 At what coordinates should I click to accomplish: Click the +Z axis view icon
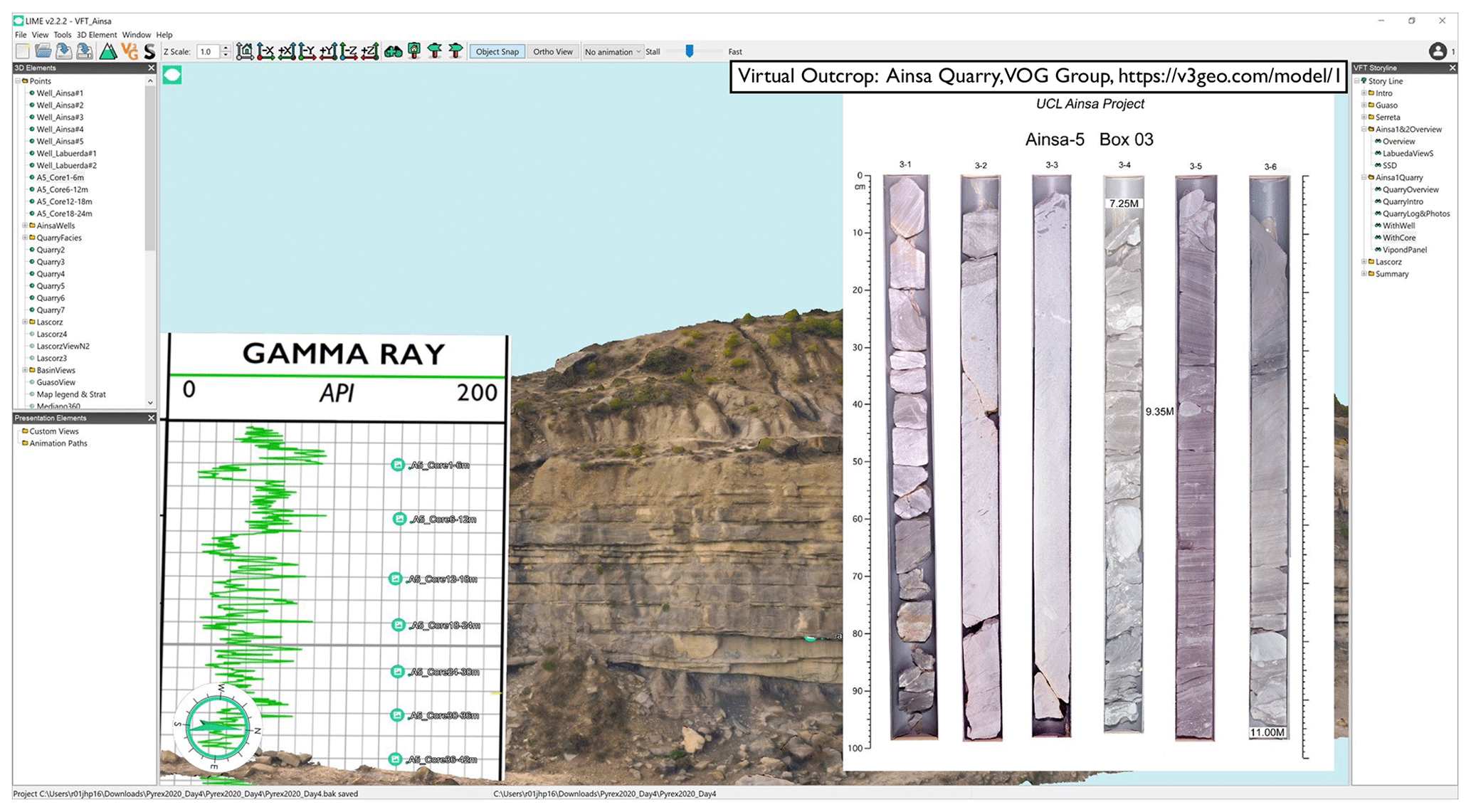point(369,51)
